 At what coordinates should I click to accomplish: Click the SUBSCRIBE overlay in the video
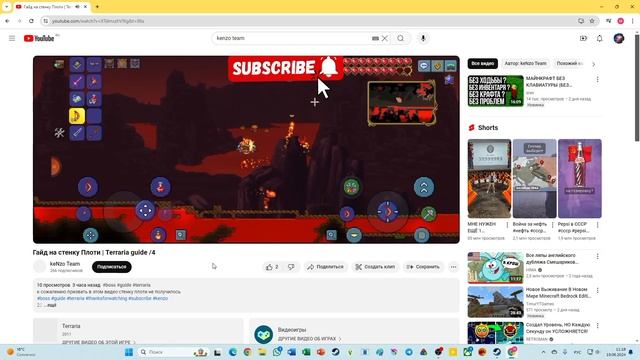(285, 68)
